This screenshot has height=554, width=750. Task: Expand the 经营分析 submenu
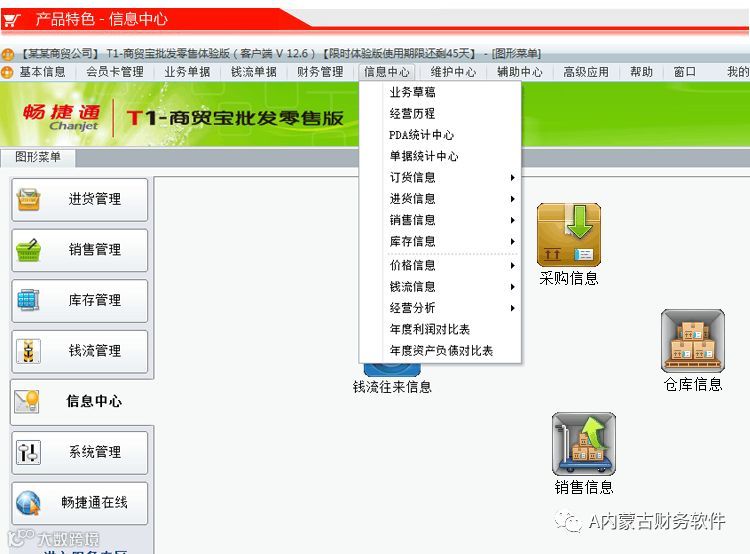coord(440,308)
